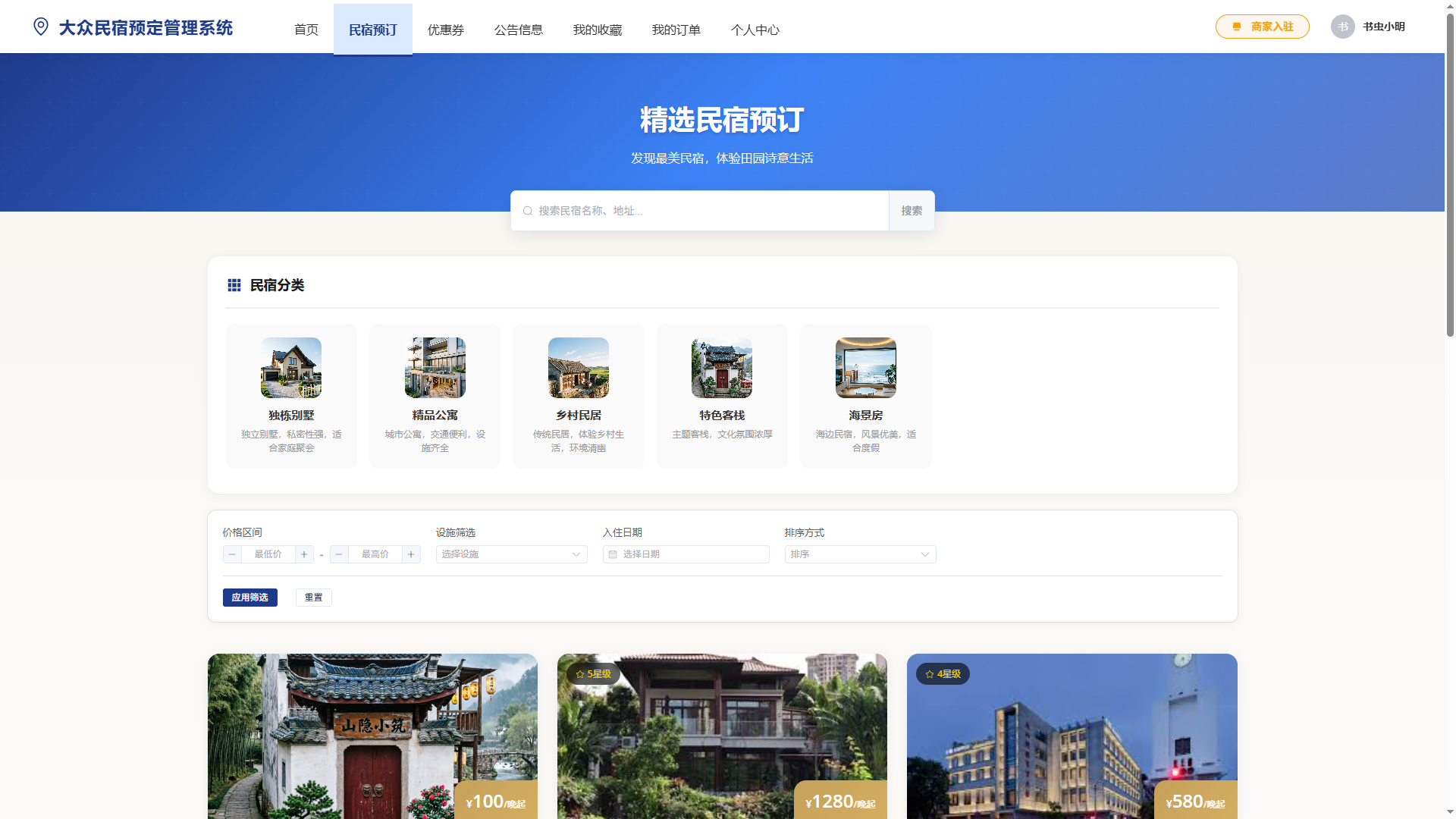Image resolution: width=1456 pixels, height=819 pixels.
Task: Click the location pin logo icon
Action: (x=41, y=27)
